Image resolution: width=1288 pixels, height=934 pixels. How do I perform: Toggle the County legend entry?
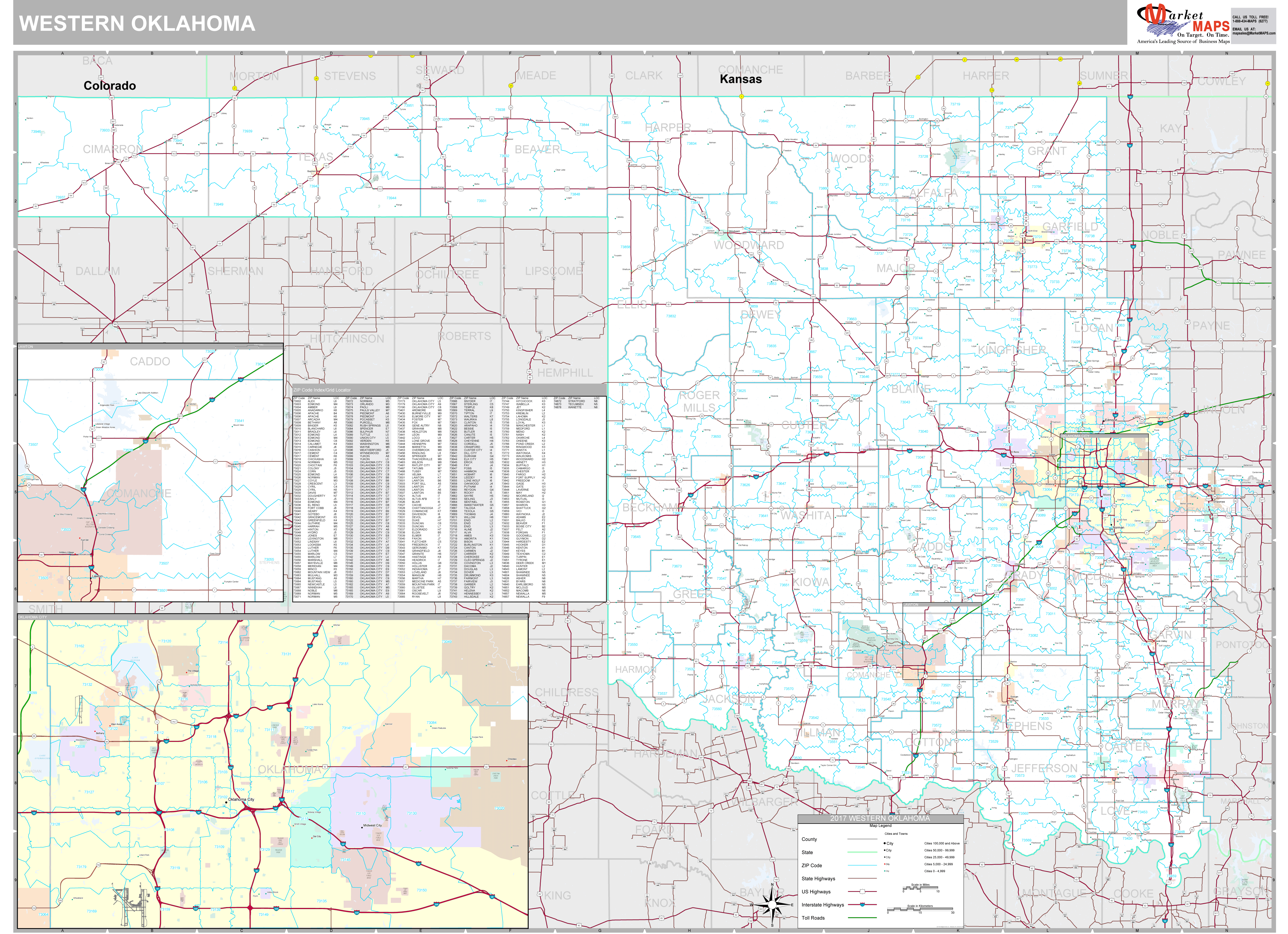(x=863, y=839)
